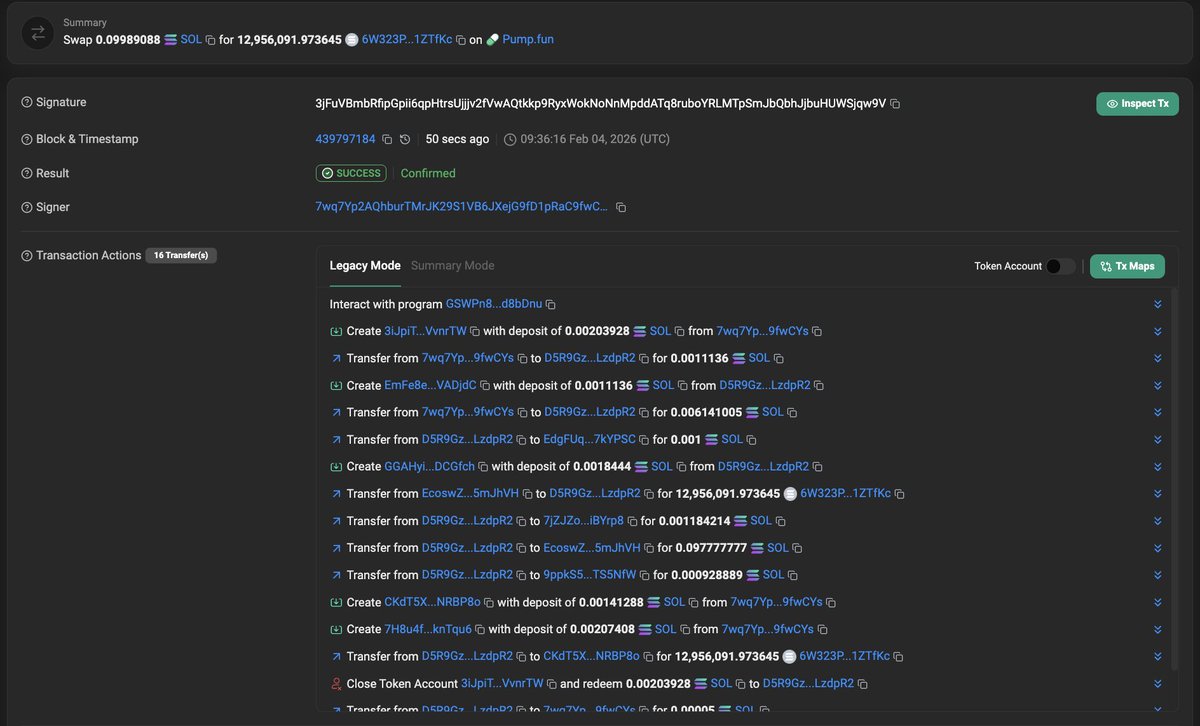
Task: Copy 3iJpiT...VvnrTW address in Create row
Action: click(475, 331)
